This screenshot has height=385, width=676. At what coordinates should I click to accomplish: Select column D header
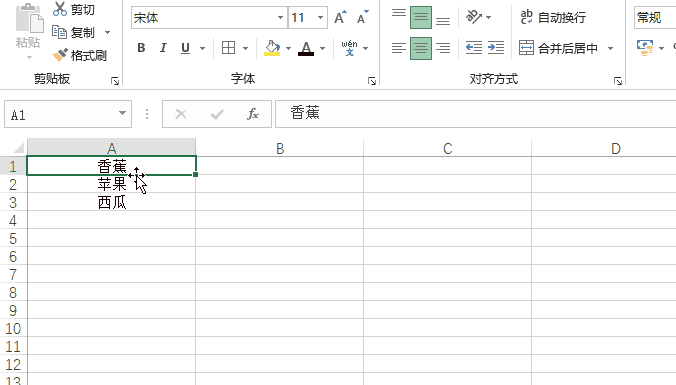click(604, 148)
